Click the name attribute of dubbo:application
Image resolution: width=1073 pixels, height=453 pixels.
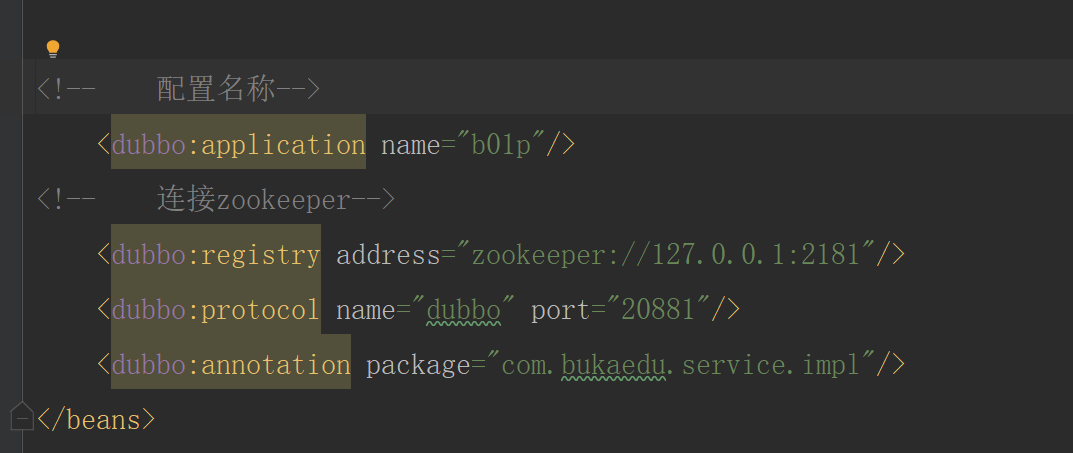pos(410,145)
